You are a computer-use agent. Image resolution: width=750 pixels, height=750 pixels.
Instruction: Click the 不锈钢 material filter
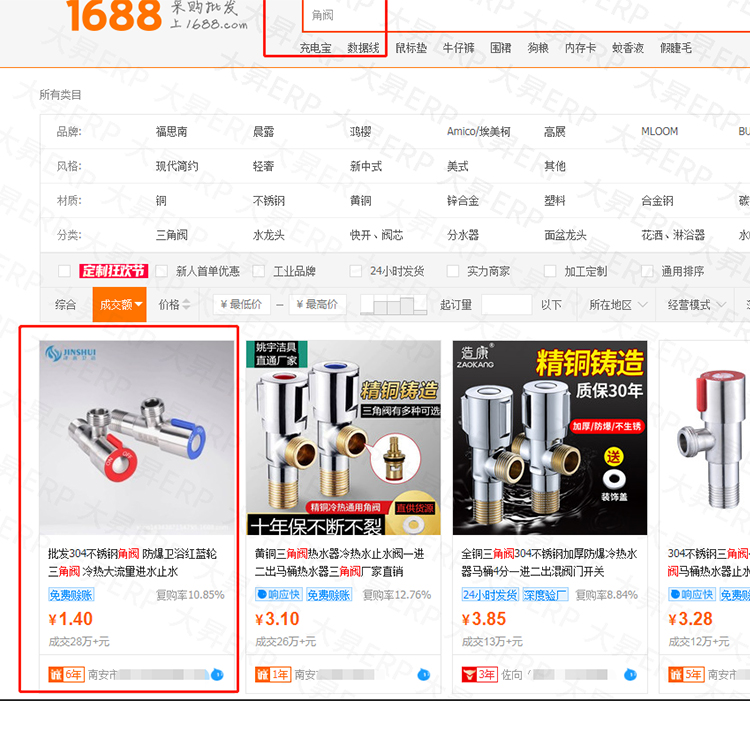(x=269, y=200)
